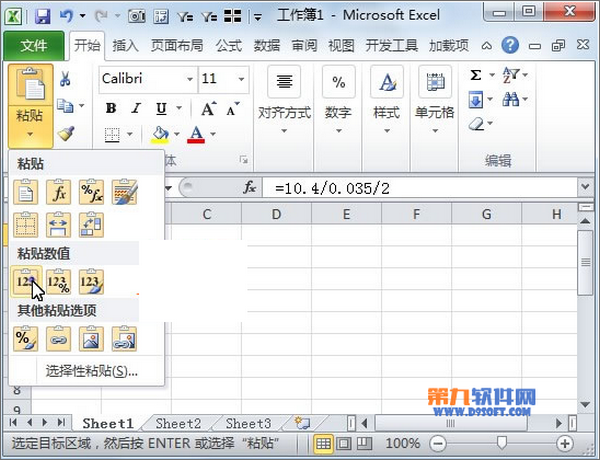Switch to the 插入 Insert tab
Screen dimensions: 600x460
click(x=126, y=46)
